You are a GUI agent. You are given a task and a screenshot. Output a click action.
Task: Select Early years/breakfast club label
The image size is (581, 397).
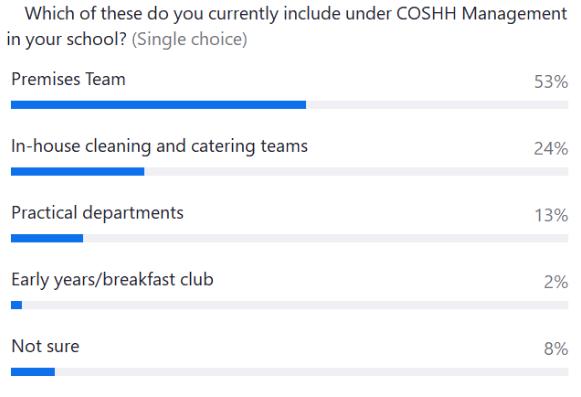(112, 280)
